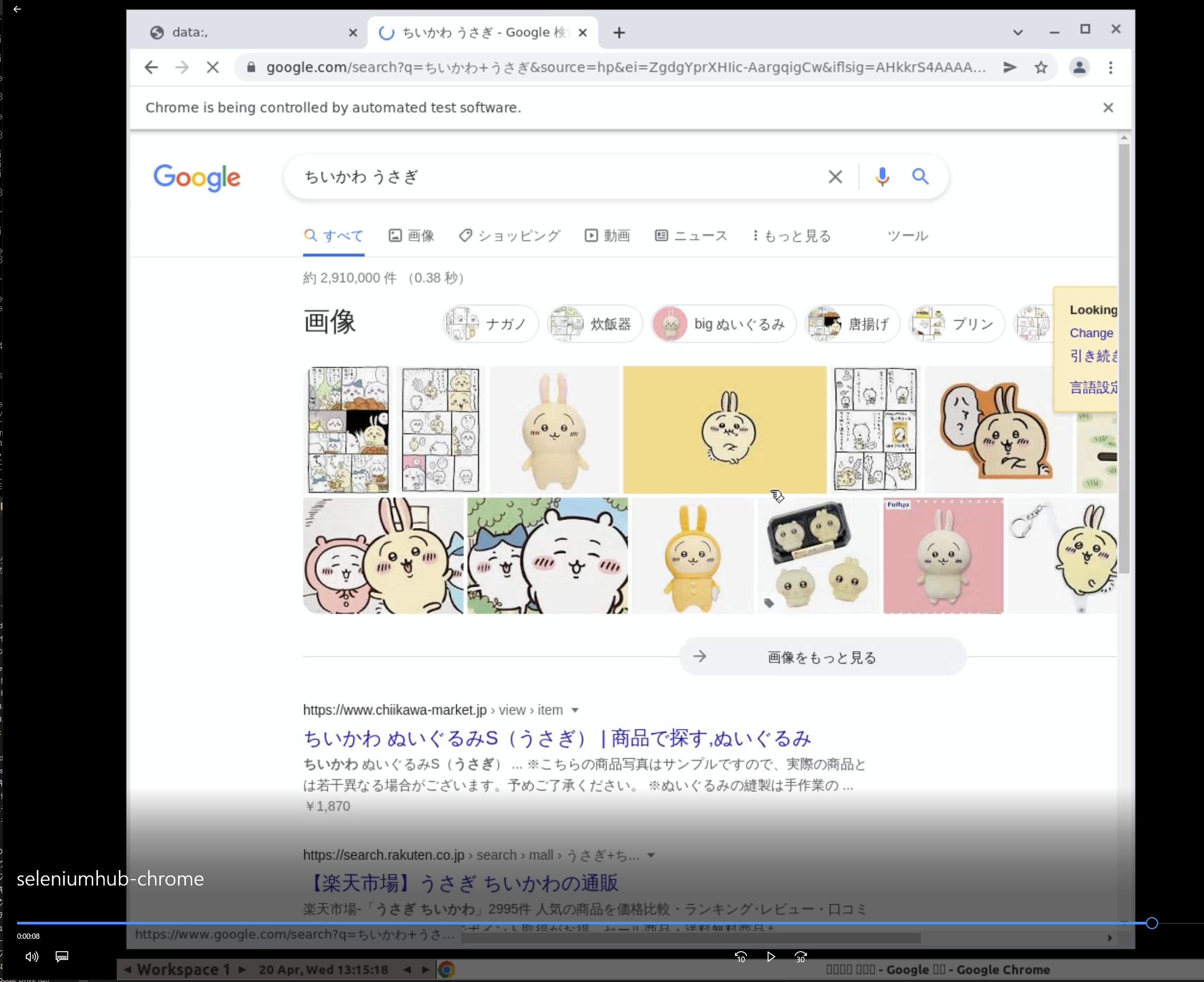Expand rakuten result options arrow
Viewport: 1204px width, 982px height.
(x=651, y=855)
